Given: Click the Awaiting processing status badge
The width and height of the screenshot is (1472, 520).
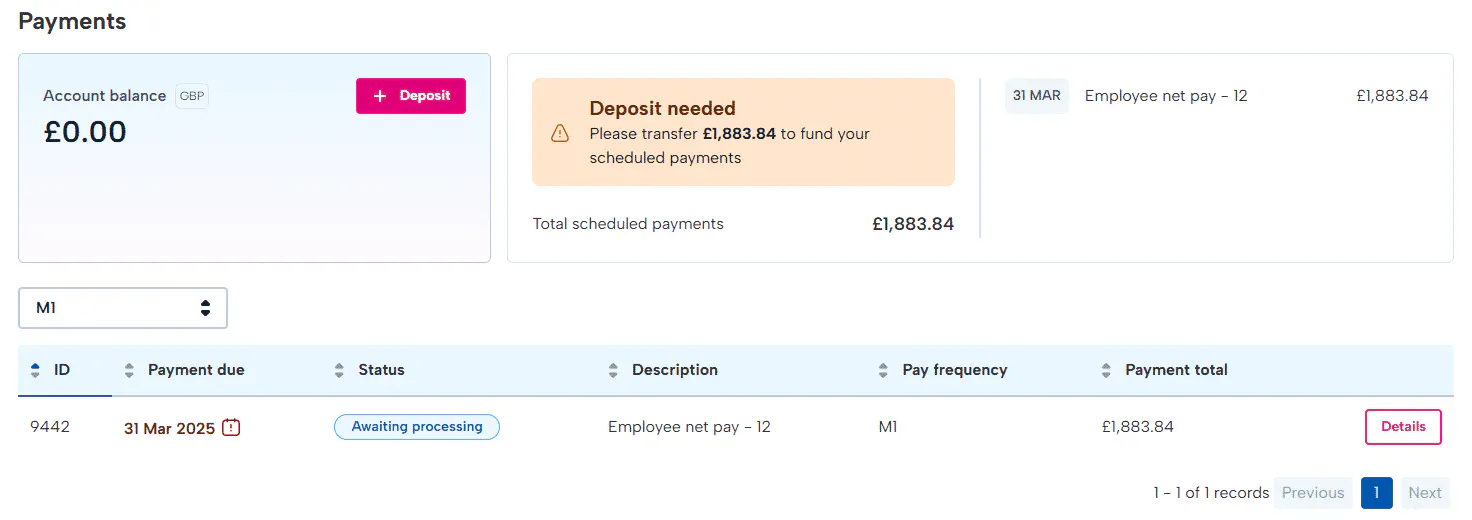Looking at the screenshot, I should pos(417,427).
